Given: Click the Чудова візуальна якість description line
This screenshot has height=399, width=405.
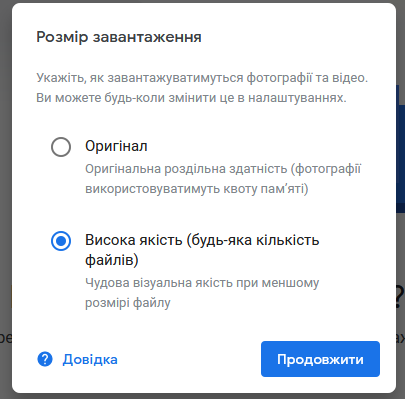Looking at the screenshot, I should (x=202, y=283).
